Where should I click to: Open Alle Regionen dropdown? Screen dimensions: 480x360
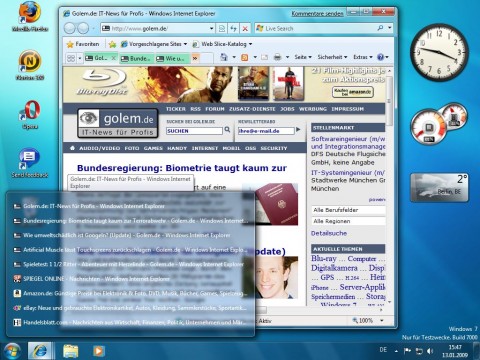coord(348,221)
